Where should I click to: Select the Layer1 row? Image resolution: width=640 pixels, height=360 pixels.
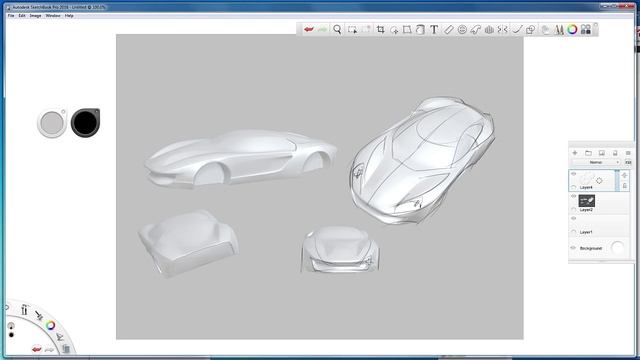[x=599, y=225]
